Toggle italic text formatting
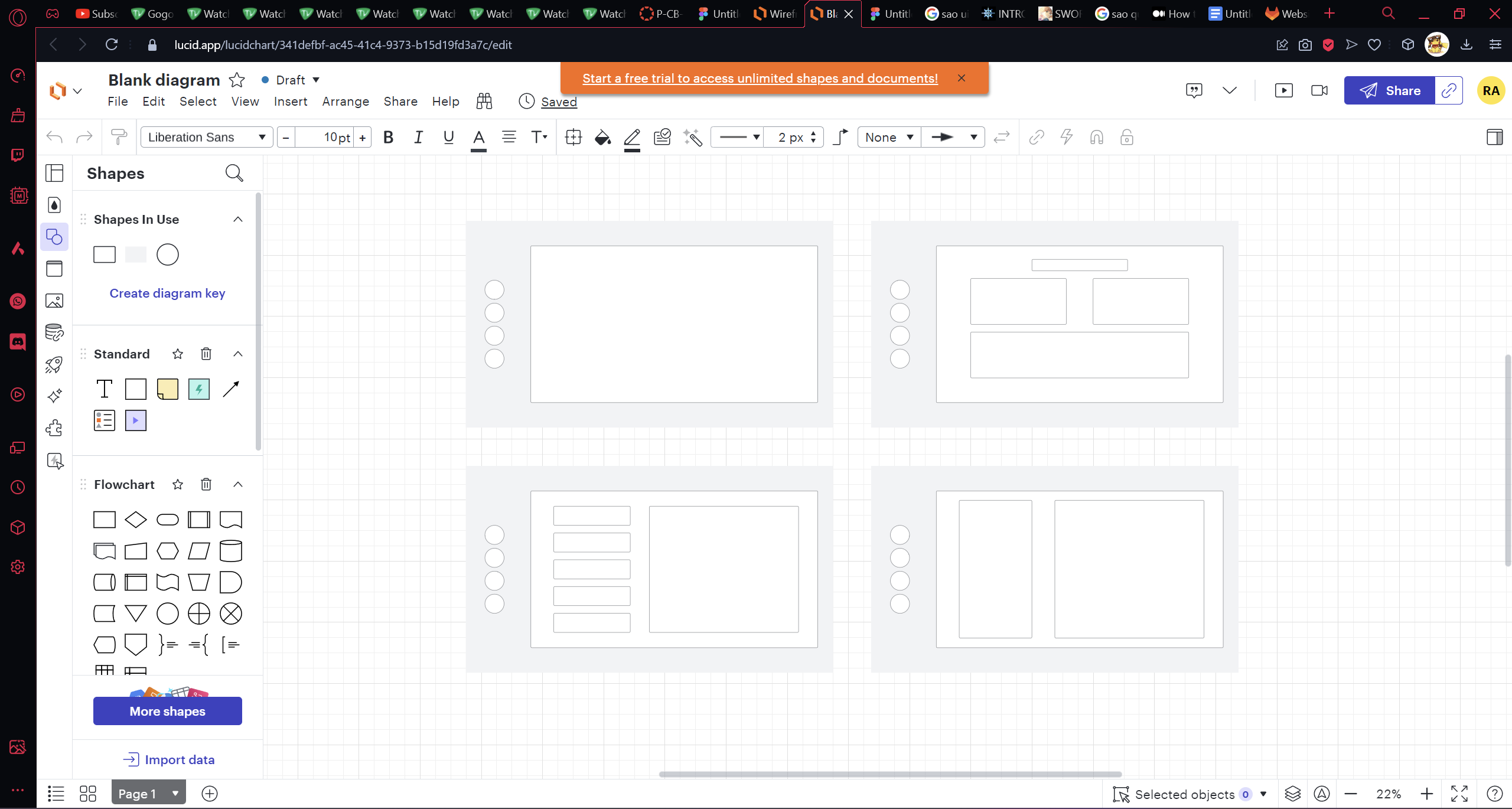Image resolution: width=1512 pixels, height=809 pixels. coord(418,138)
